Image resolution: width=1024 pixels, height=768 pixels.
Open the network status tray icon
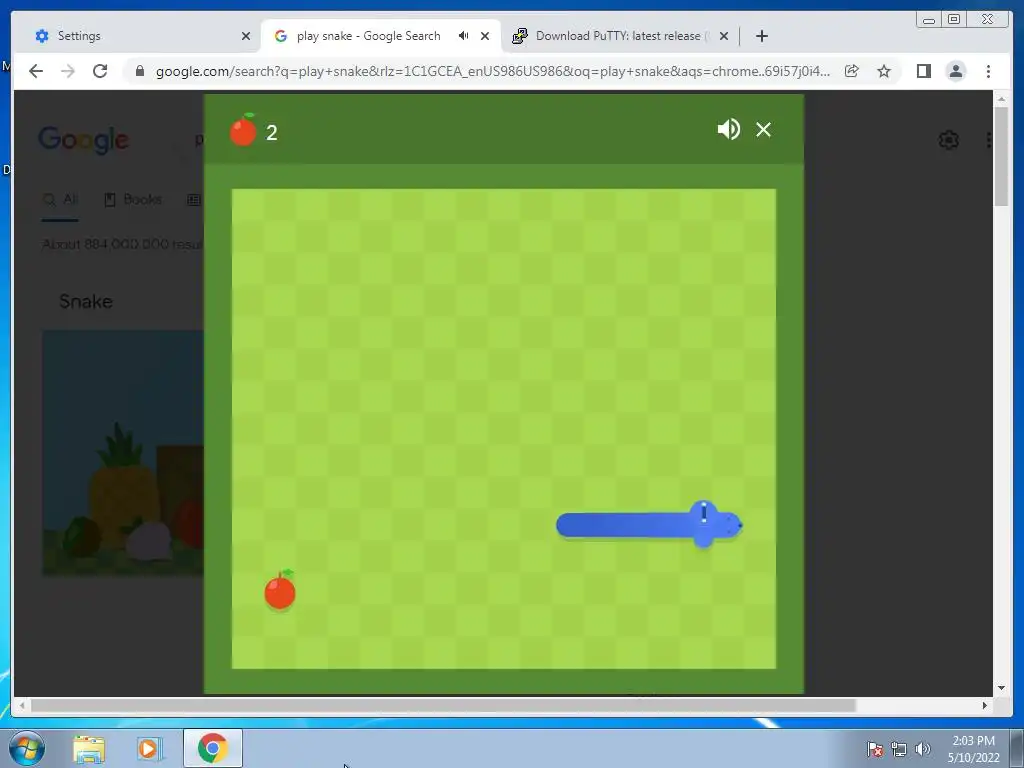coord(899,749)
